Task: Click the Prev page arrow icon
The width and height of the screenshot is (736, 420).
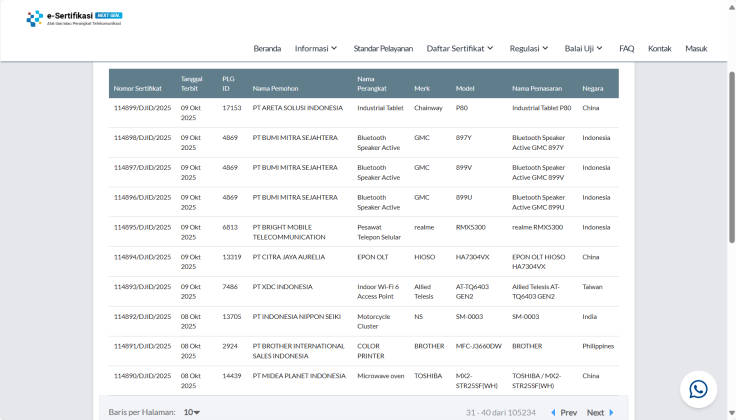Action: [552, 412]
